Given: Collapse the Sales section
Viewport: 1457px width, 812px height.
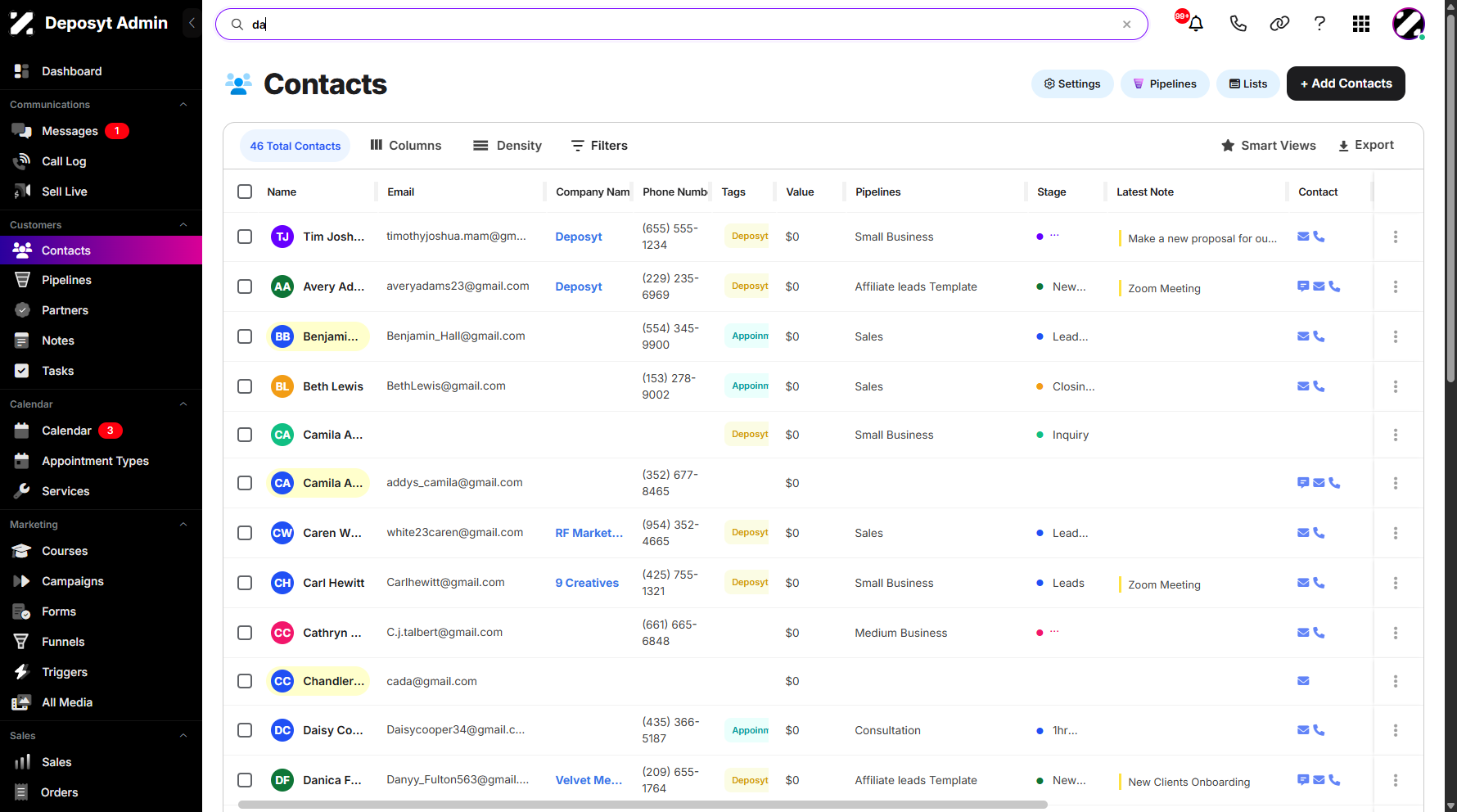Looking at the screenshot, I should pos(183,736).
